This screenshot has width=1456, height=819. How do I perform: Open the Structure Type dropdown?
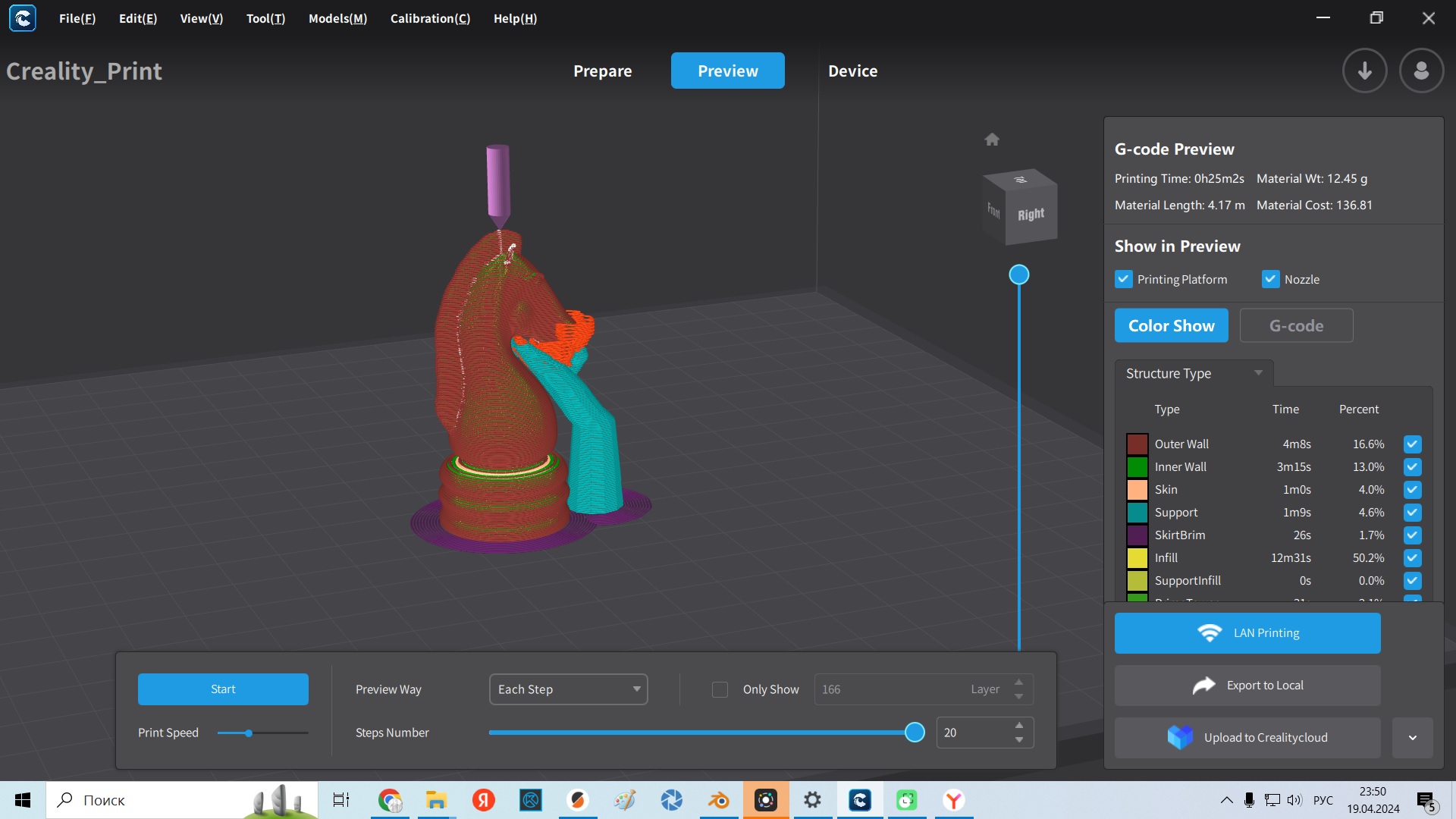pyautogui.click(x=1194, y=373)
